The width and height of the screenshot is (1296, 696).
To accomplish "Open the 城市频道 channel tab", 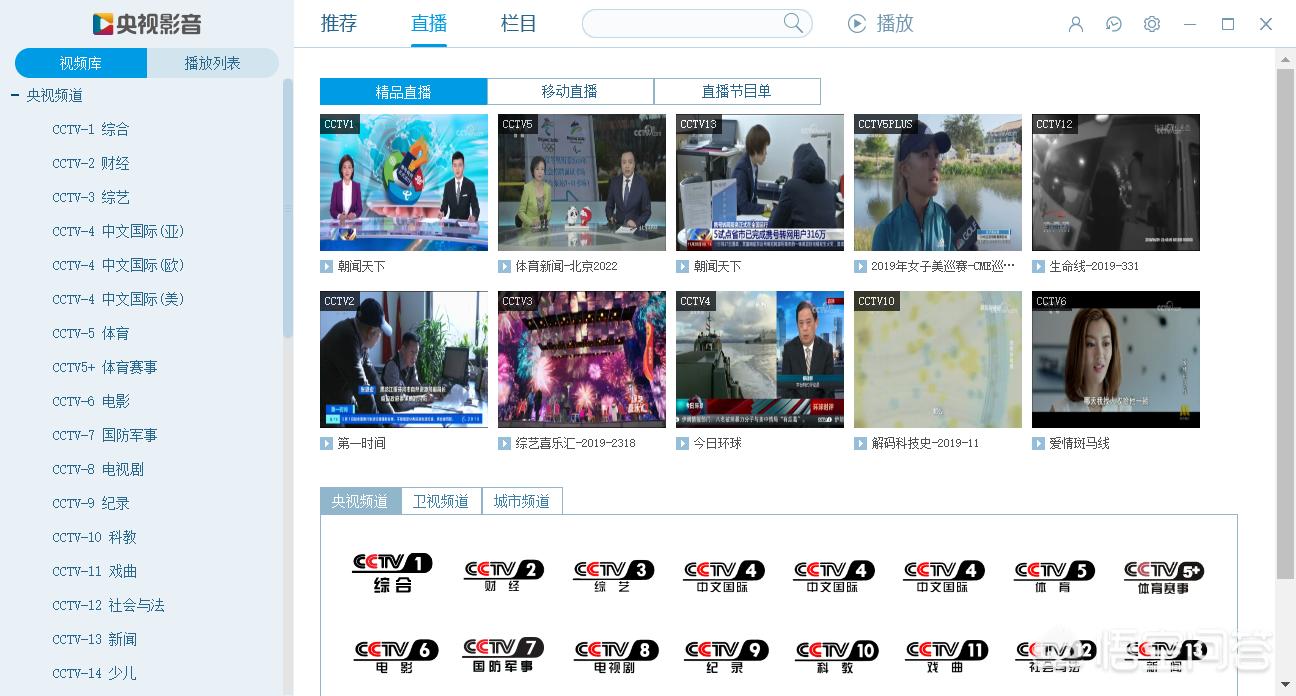I will 522,501.
